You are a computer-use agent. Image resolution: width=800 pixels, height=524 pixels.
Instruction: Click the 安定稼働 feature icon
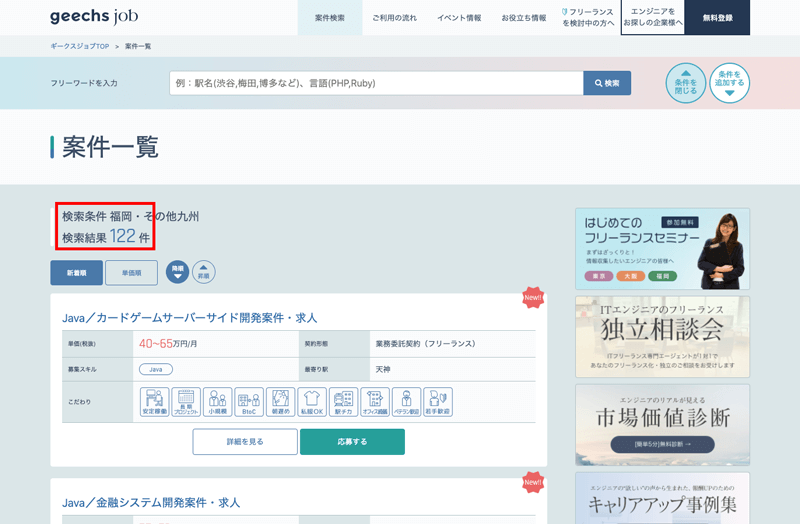pos(155,402)
